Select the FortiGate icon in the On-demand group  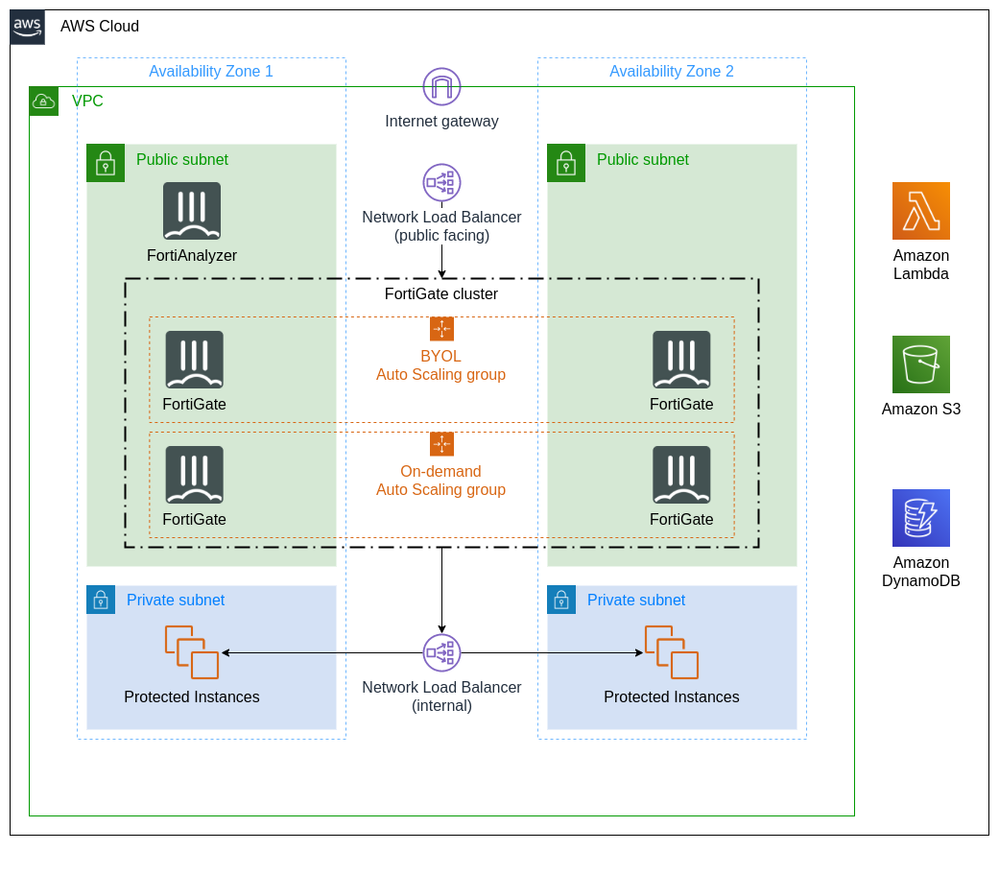pyautogui.click(x=194, y=475)
